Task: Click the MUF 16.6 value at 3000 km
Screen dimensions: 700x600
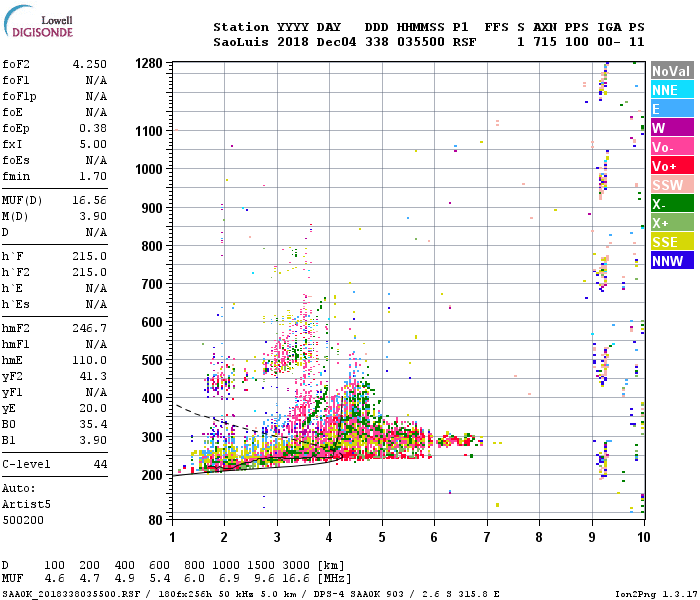Action: click(x=296, y=579)
